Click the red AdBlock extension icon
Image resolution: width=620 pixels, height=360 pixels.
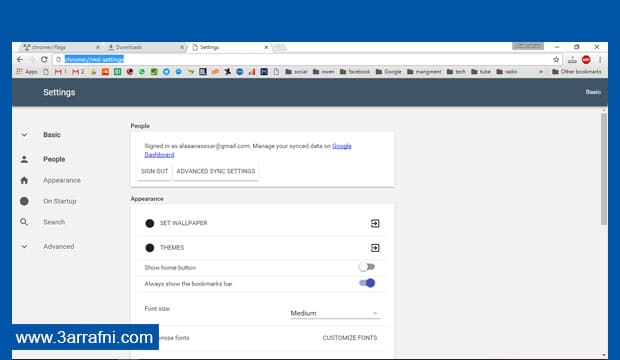click(x=586, y=59)
